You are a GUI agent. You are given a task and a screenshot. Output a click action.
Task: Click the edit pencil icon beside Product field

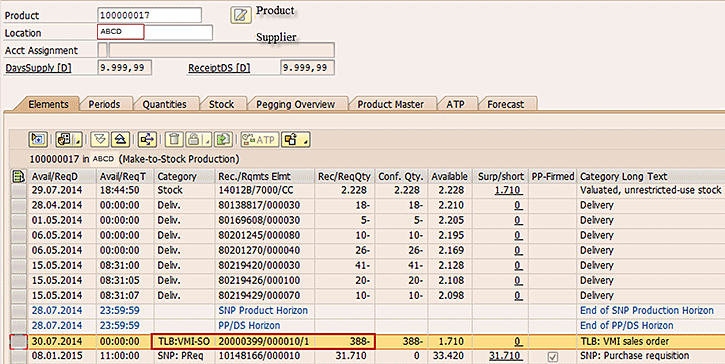[x=241, y=15]
